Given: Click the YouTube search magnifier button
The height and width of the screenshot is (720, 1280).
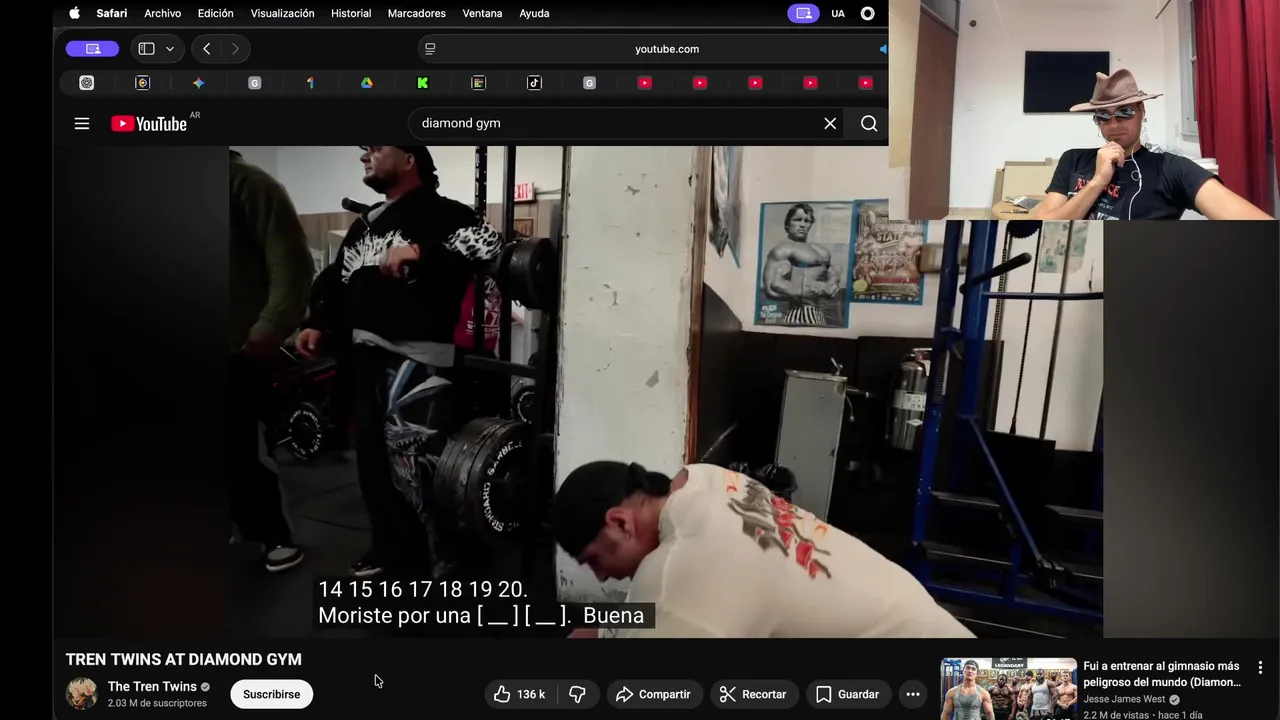Looking at the screenshot, I should point(869,123).
